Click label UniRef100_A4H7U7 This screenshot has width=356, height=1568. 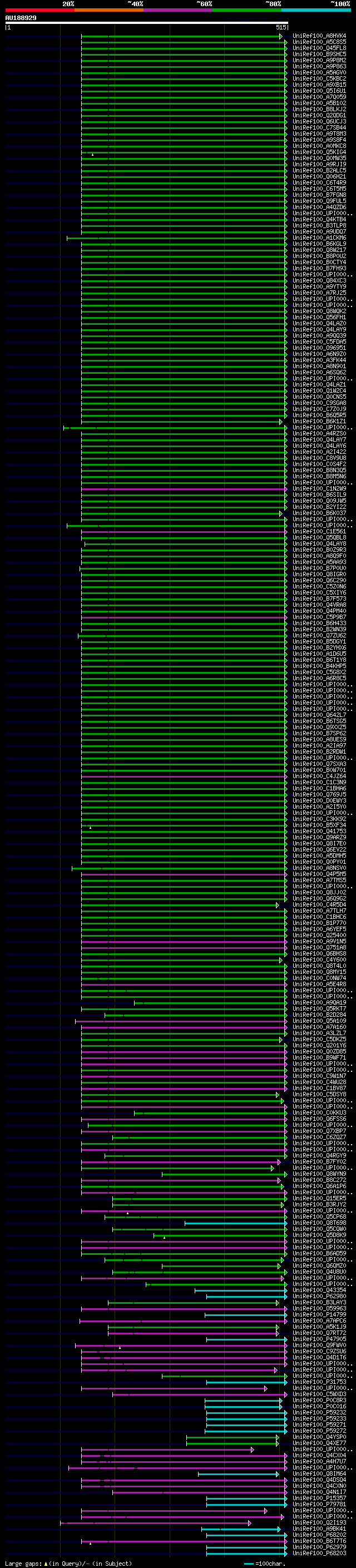319,1461
